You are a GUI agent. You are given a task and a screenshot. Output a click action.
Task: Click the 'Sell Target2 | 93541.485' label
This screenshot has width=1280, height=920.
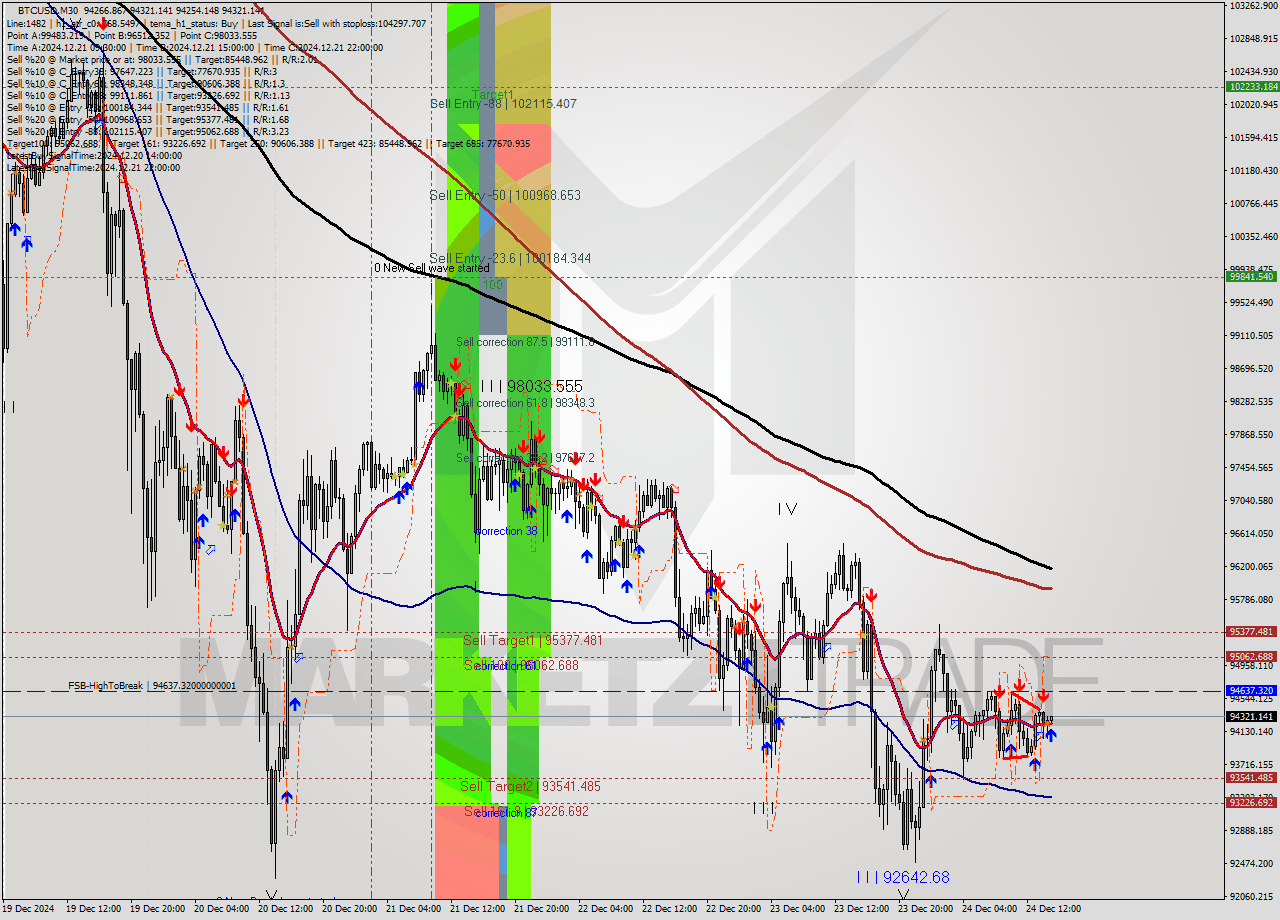530,787
